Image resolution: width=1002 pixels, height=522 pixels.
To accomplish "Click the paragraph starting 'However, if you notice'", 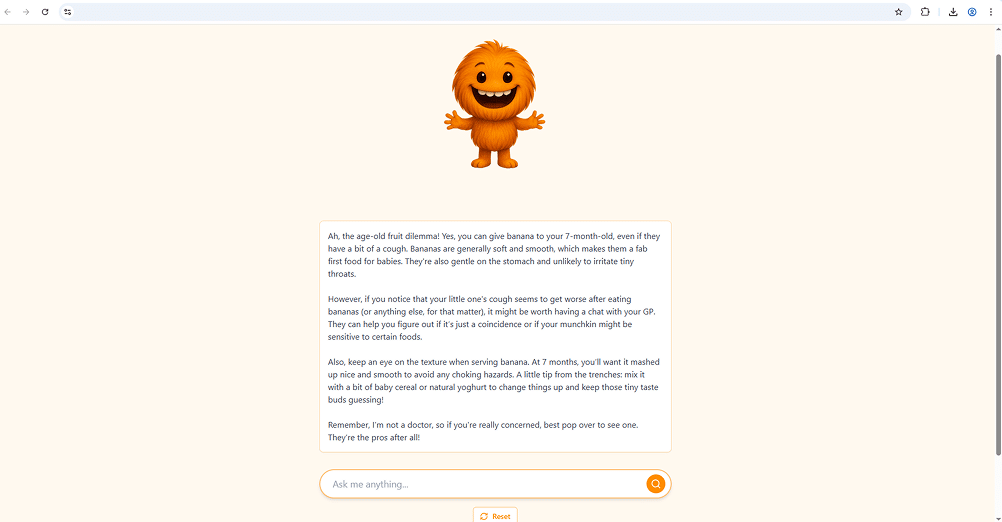I will click(491, 318).
